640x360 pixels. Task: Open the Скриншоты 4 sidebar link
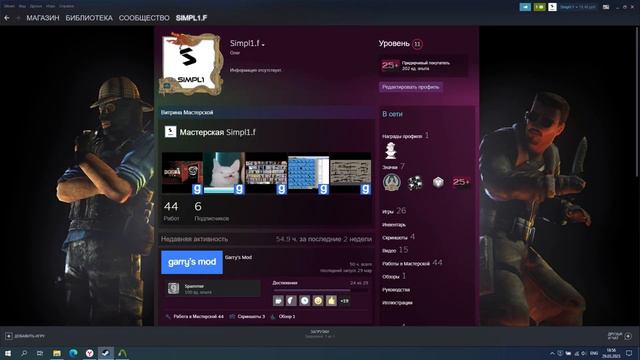click(x=398, y=237)
